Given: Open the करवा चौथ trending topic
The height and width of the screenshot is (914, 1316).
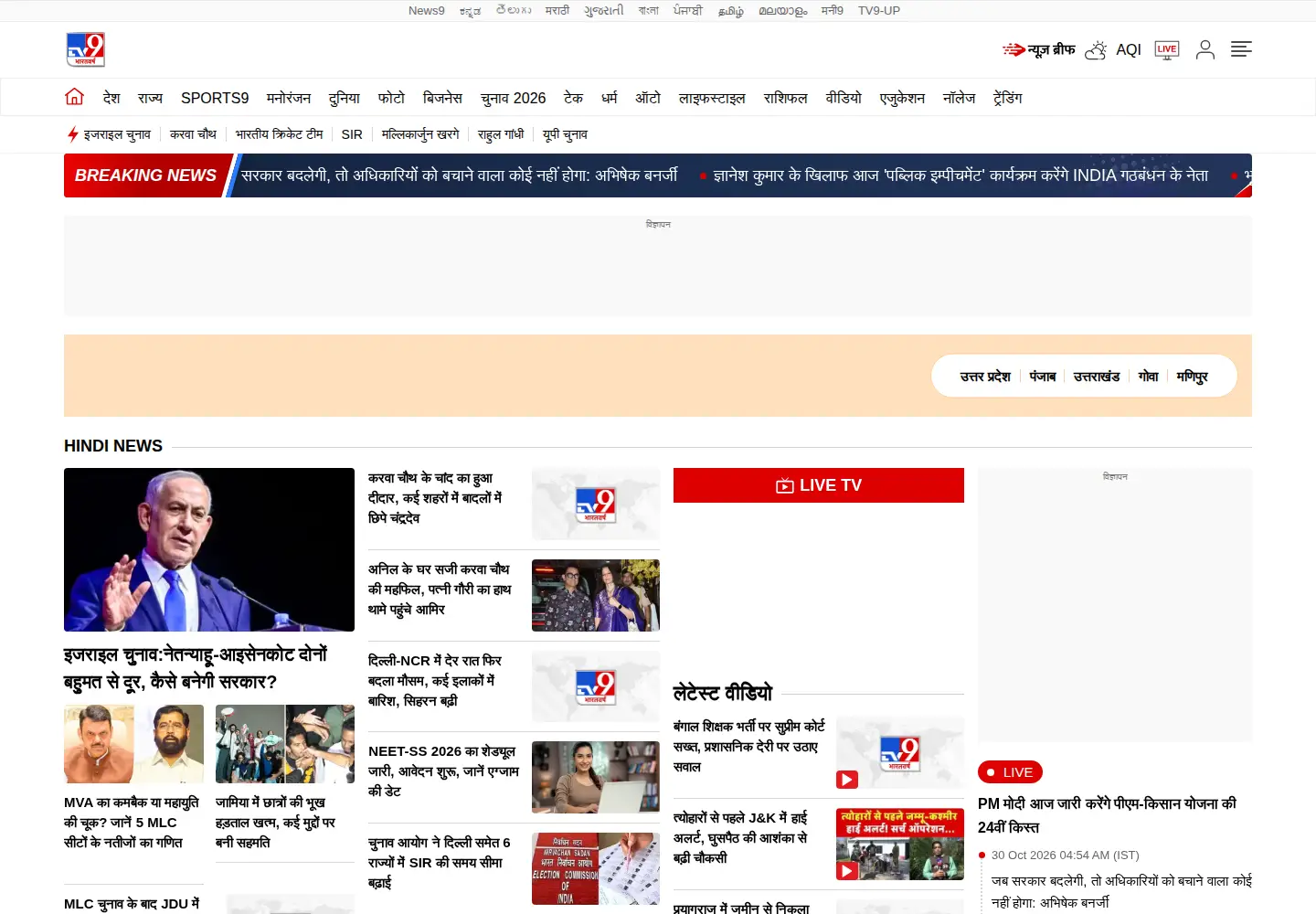Looking at the screenshot, I should click(x=193, y=134).
